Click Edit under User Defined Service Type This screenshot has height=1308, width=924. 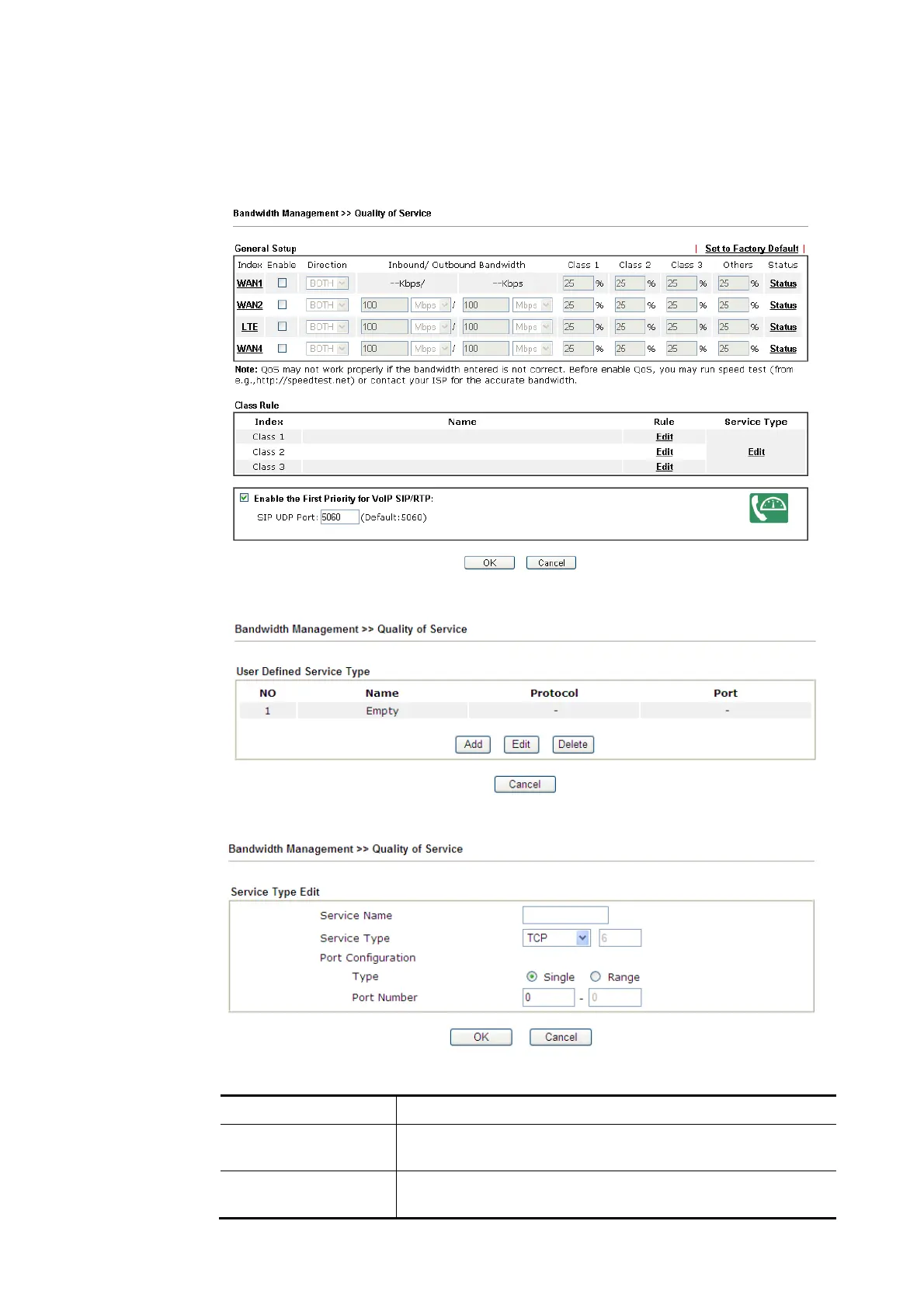click(521, 744)
